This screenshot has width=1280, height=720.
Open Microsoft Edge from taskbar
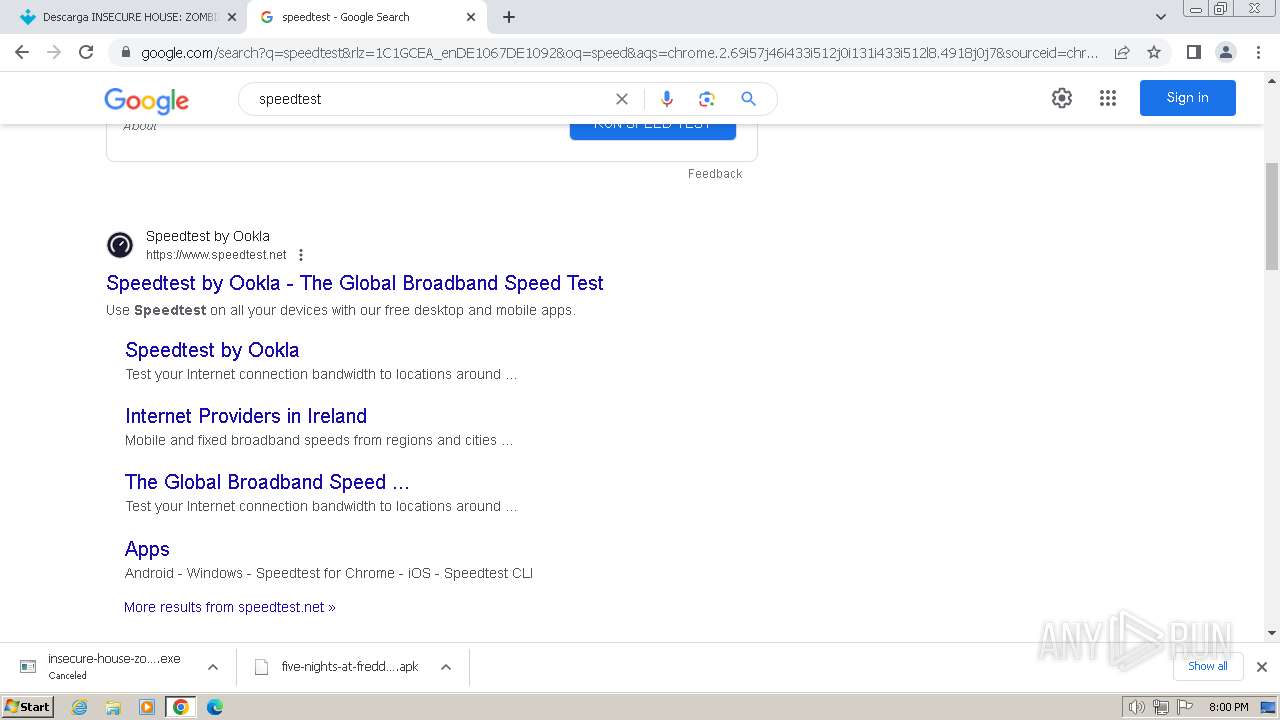[x=215, y=707]
